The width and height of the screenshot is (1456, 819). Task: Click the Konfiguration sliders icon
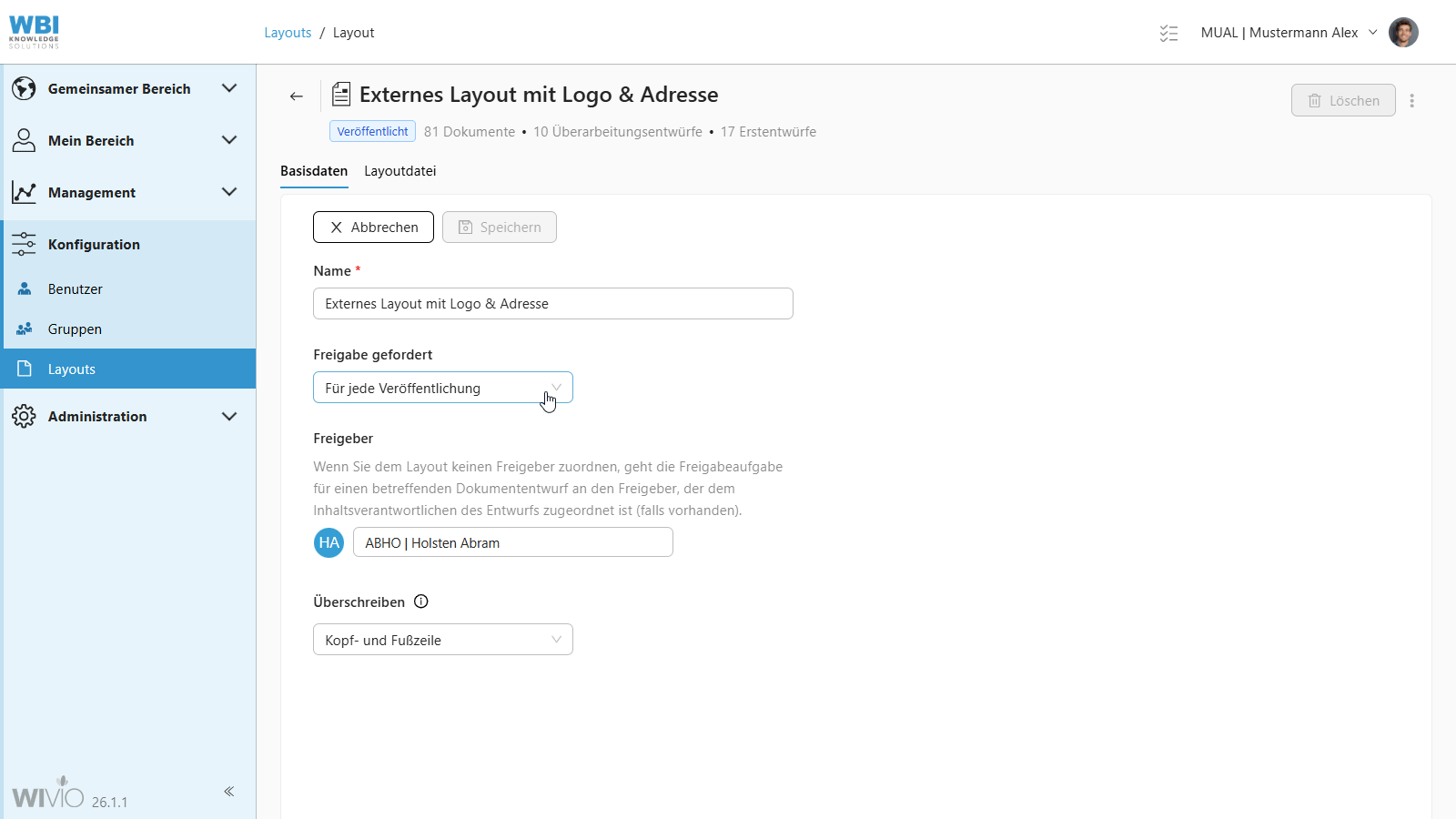[23, 244]
